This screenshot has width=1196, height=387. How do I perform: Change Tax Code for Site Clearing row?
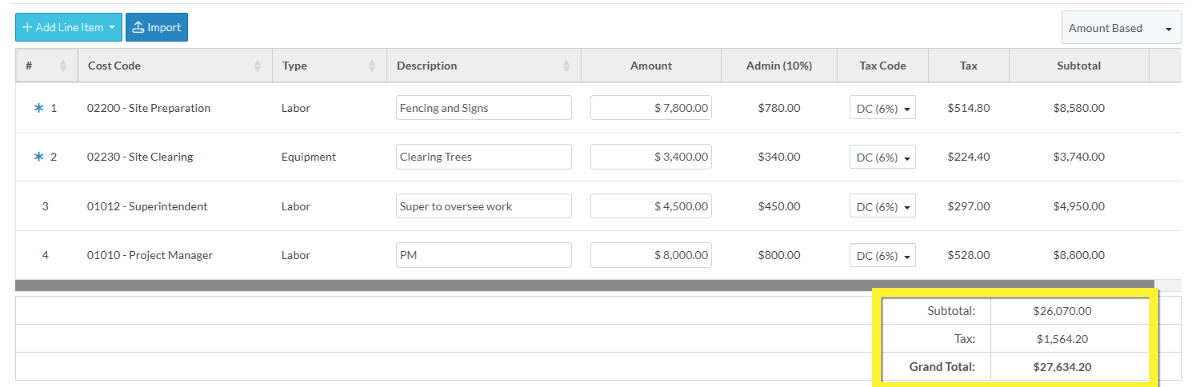(883, 157)
